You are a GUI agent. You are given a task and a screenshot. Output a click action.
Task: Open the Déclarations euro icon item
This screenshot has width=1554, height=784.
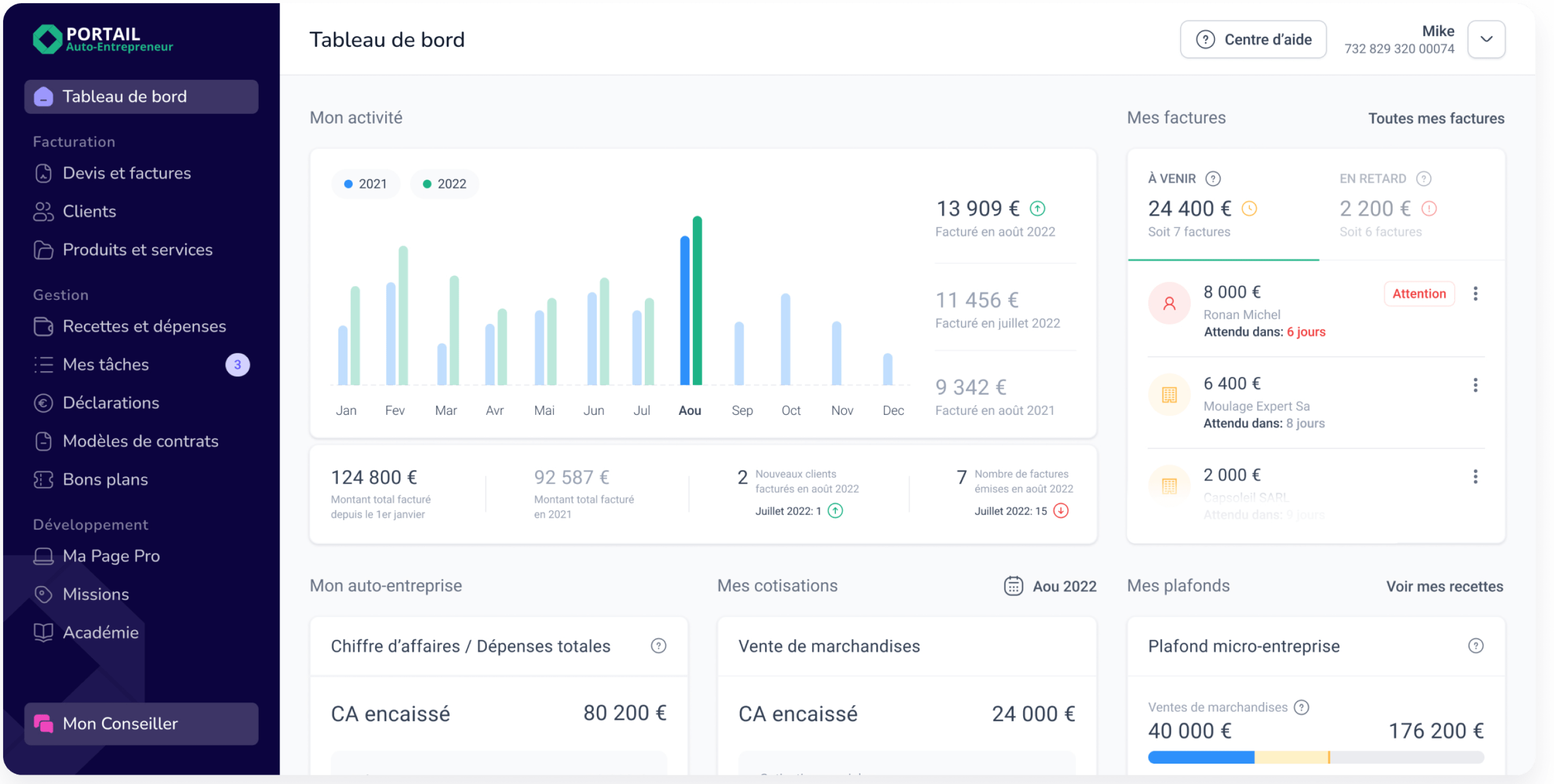pyautogui.click(x=111, y=403)
